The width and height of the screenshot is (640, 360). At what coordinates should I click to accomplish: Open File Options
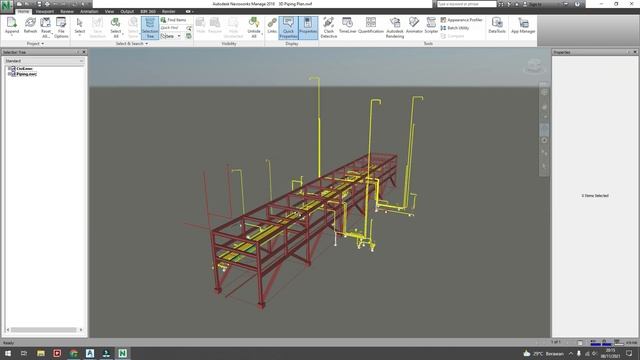pos(61,27)
